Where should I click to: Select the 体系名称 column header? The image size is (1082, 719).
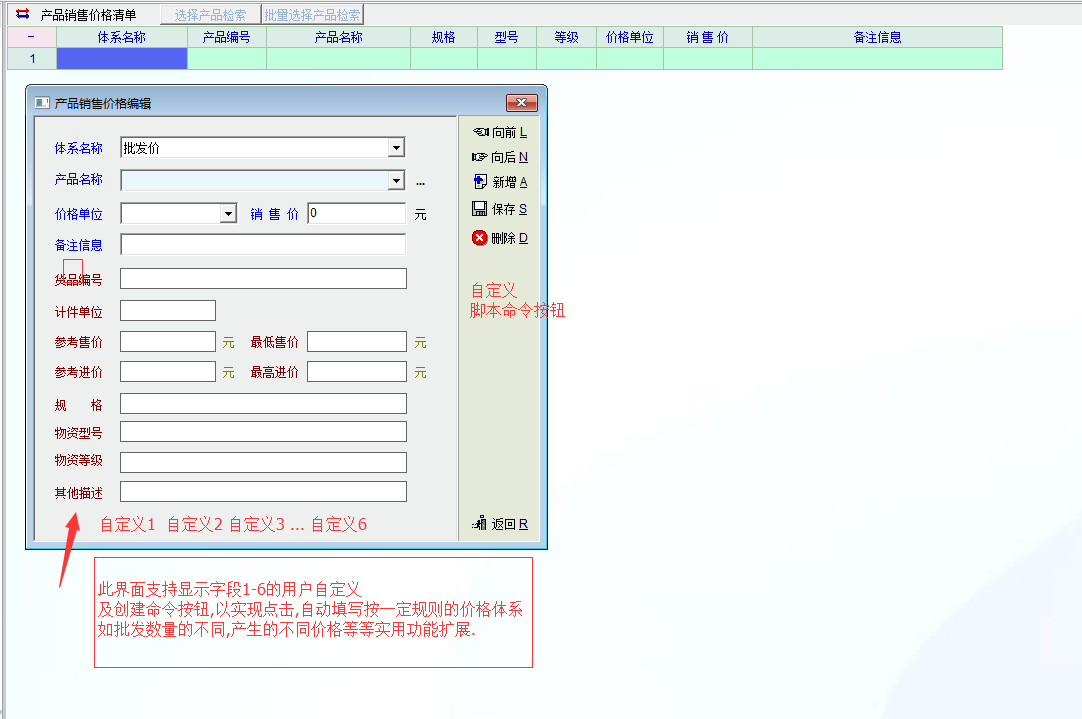click(x=122, y=37)
